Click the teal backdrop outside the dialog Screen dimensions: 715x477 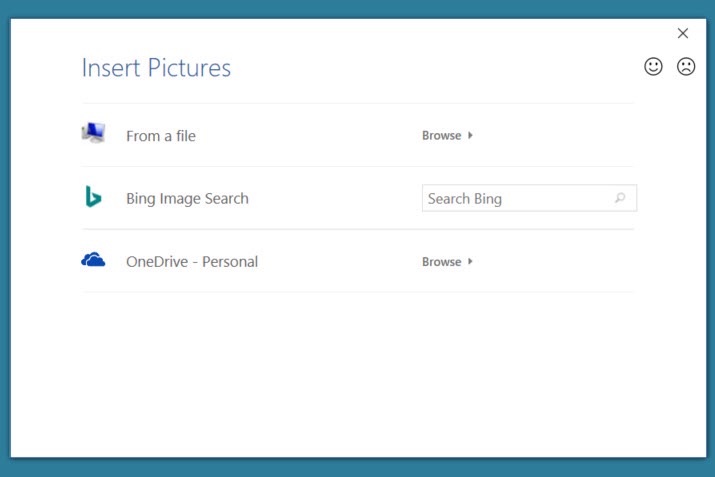(x=4, y=240)
